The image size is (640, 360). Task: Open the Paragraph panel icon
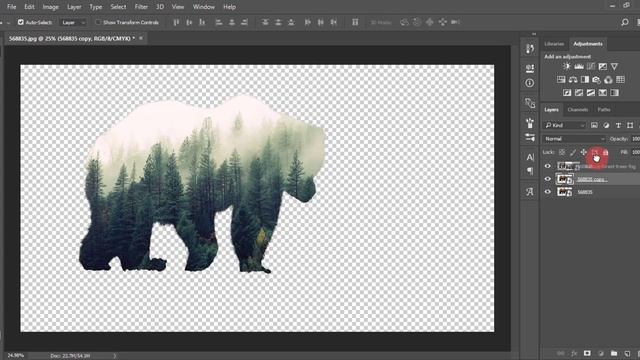[530, 170]
